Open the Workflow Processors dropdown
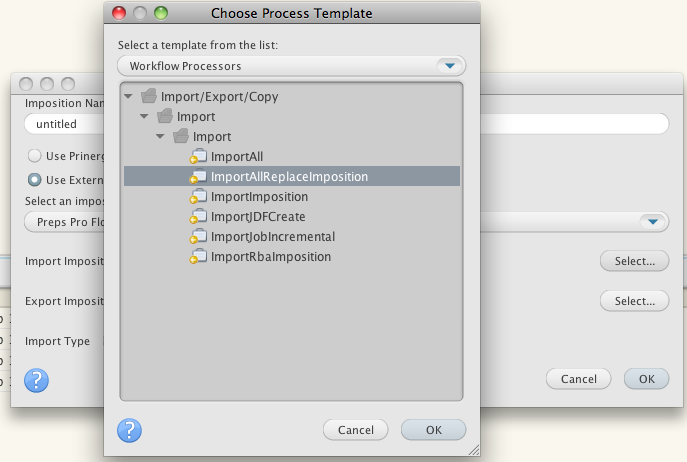687x462 pixels. pyautogui.click(x=291, y=66)
